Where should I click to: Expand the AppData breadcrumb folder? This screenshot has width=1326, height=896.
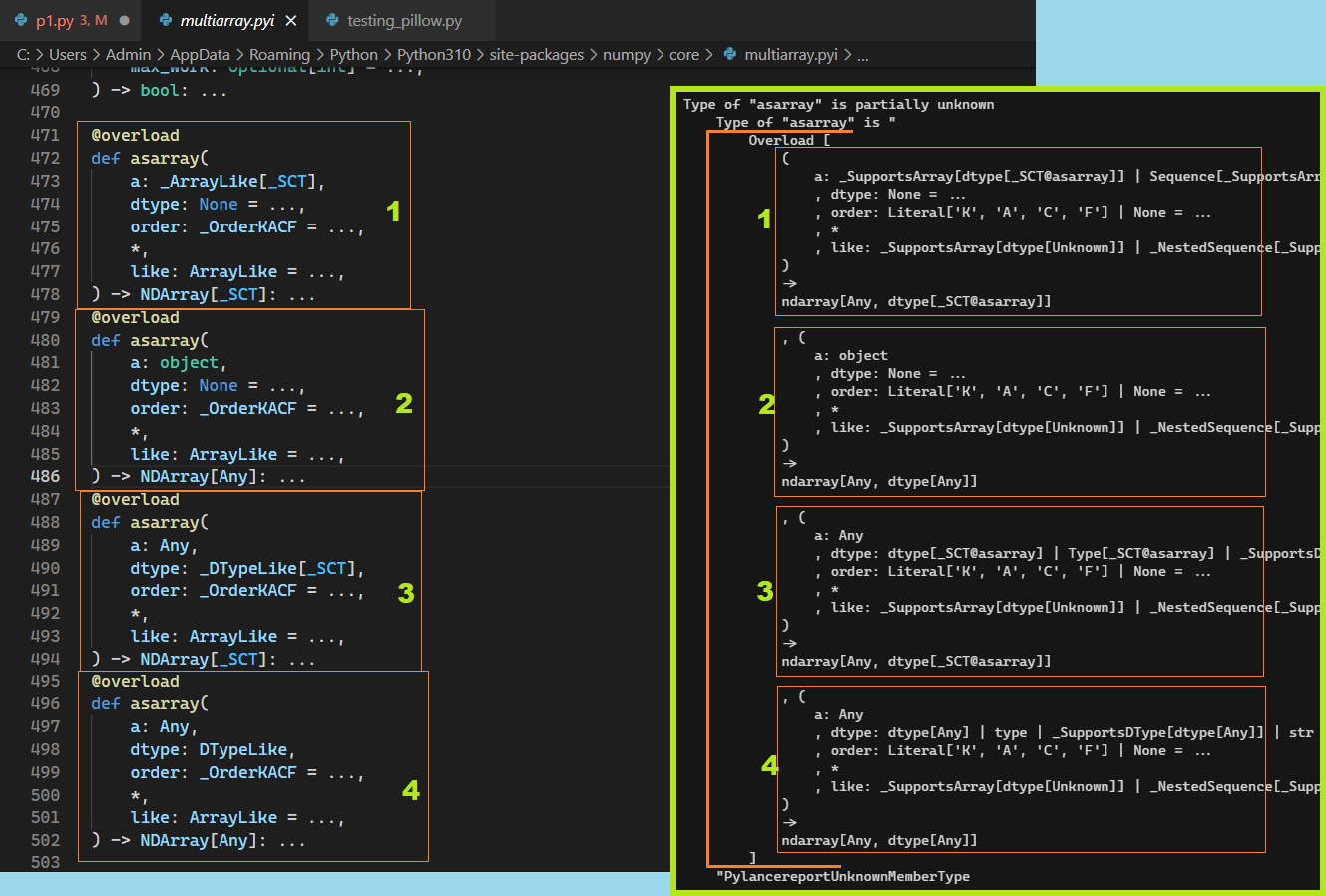(x=200, y=54)
